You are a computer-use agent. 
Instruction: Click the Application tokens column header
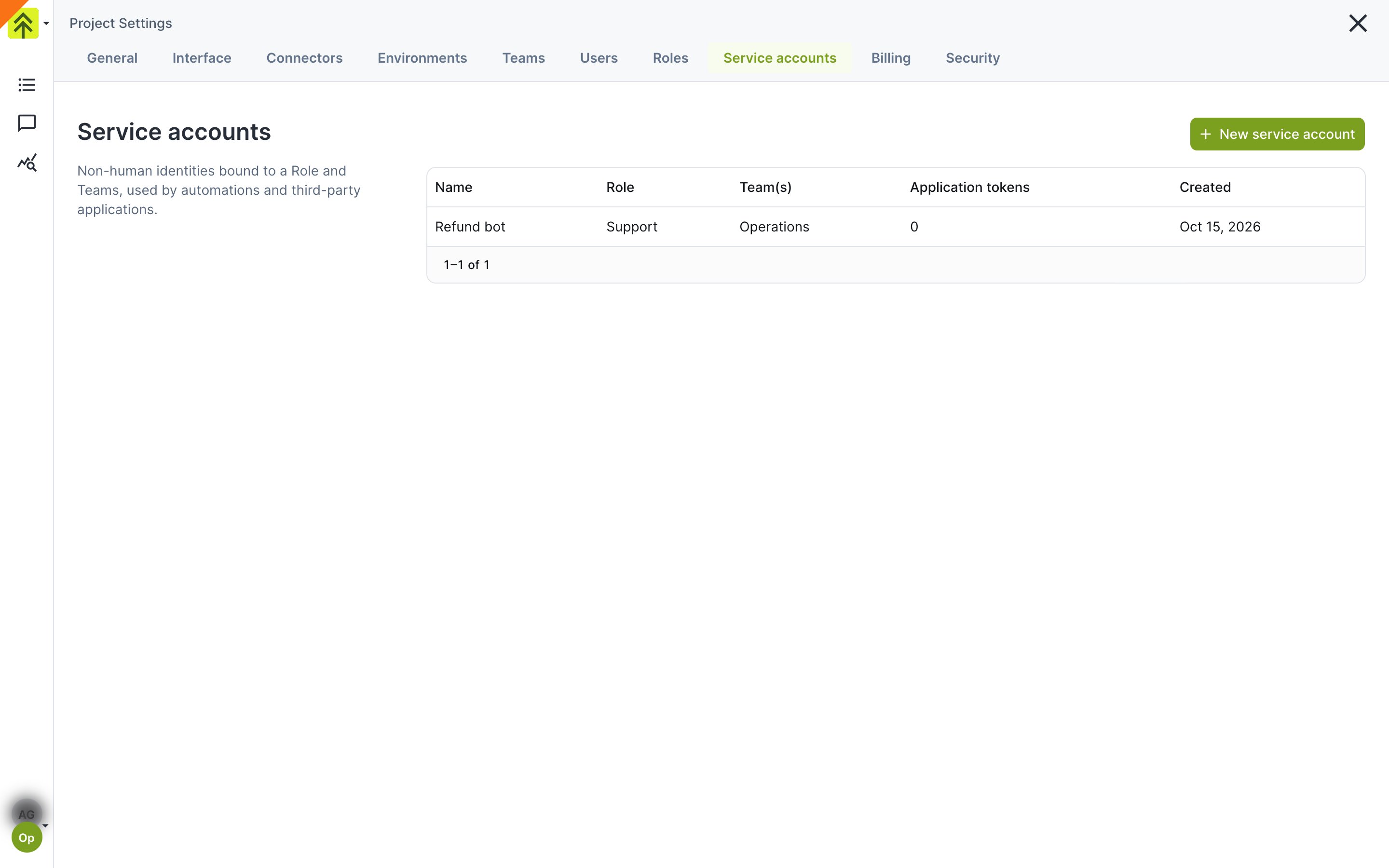click(969, 187)
